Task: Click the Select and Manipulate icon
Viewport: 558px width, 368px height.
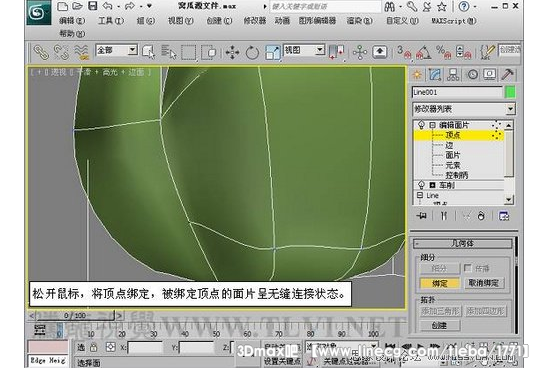Action: tap(360, 53)
